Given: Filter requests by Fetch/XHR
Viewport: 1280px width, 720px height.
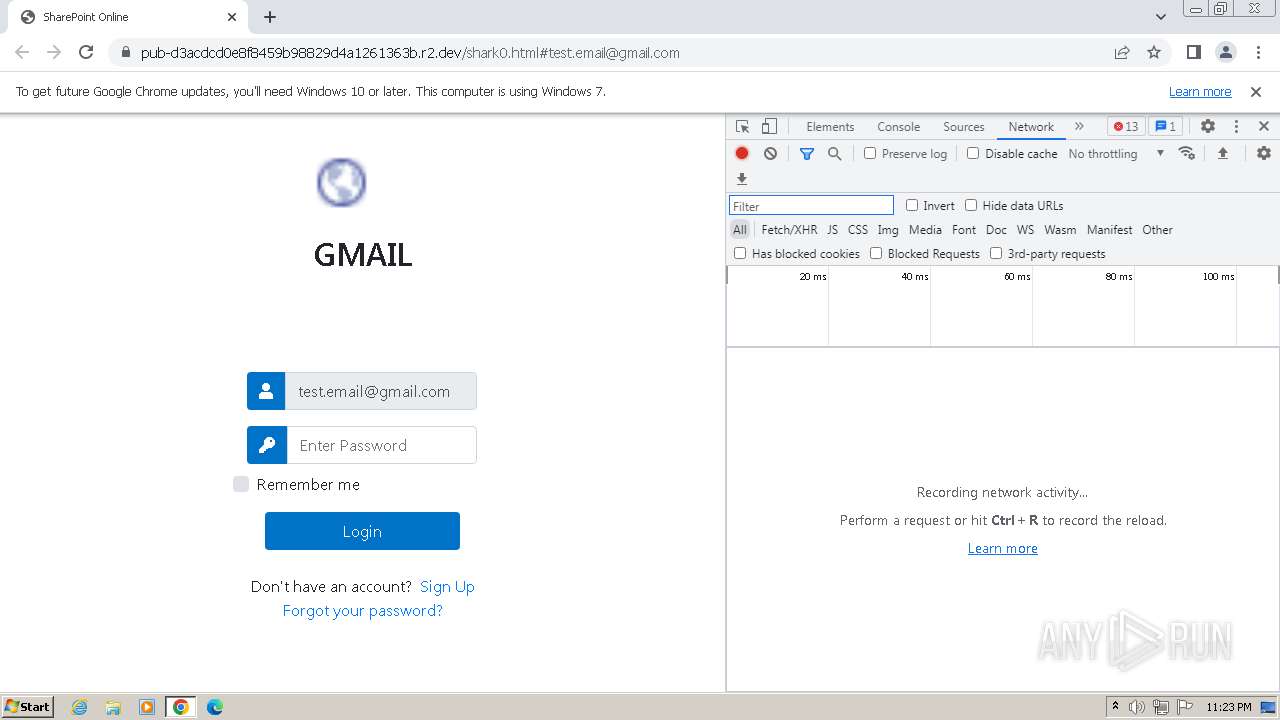Looking at the screenshot, I should tap(789, 230).
